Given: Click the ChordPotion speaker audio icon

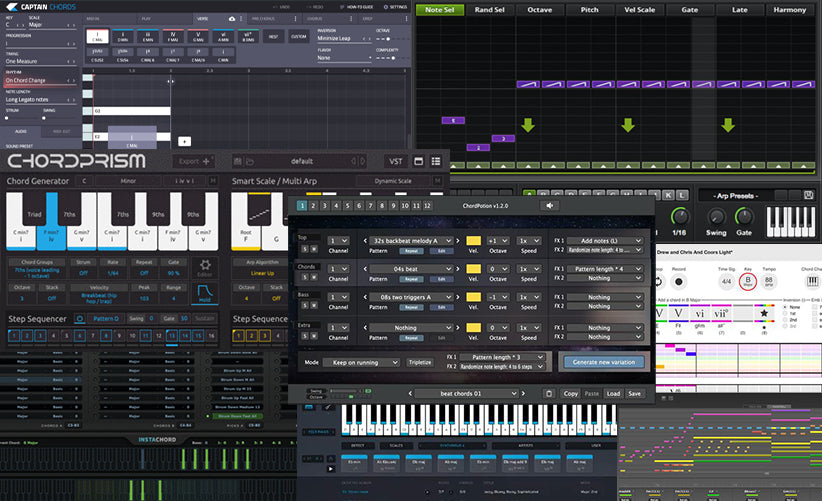Looking at the screenshot, I should point(549,205).
